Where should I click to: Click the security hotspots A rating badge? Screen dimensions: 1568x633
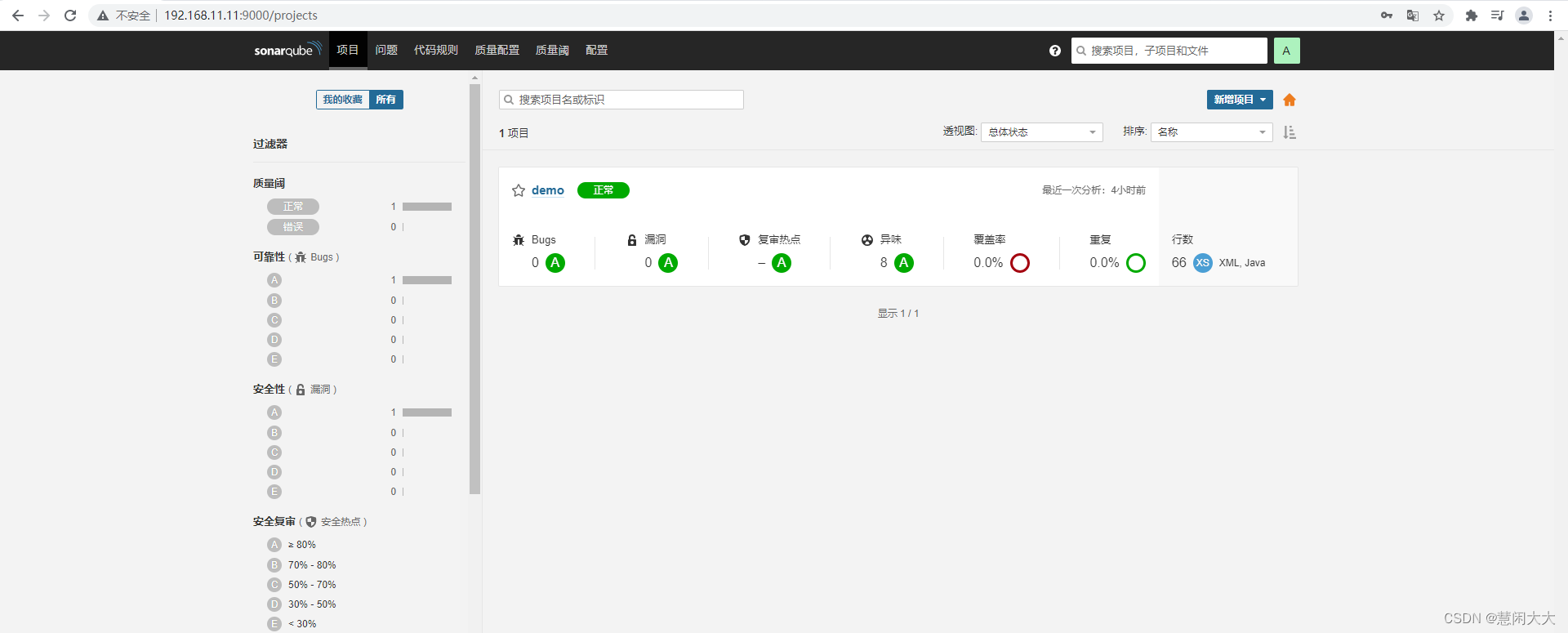782,263
